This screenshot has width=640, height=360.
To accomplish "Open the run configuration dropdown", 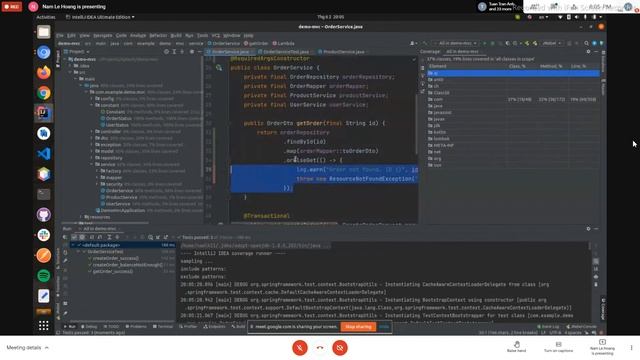I will coord(456,43).
